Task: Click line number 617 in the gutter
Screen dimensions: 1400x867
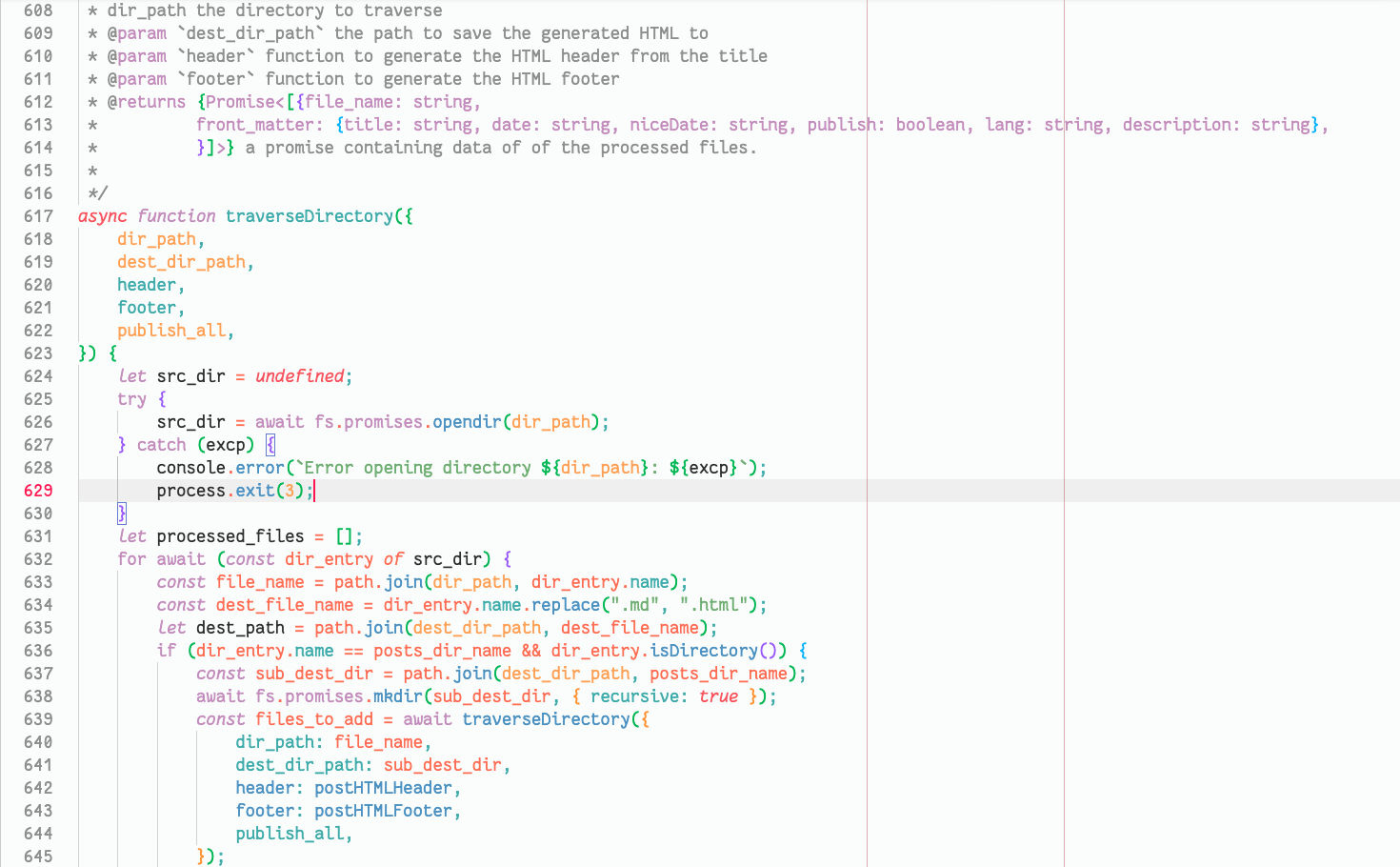Action: click(38, 216)
